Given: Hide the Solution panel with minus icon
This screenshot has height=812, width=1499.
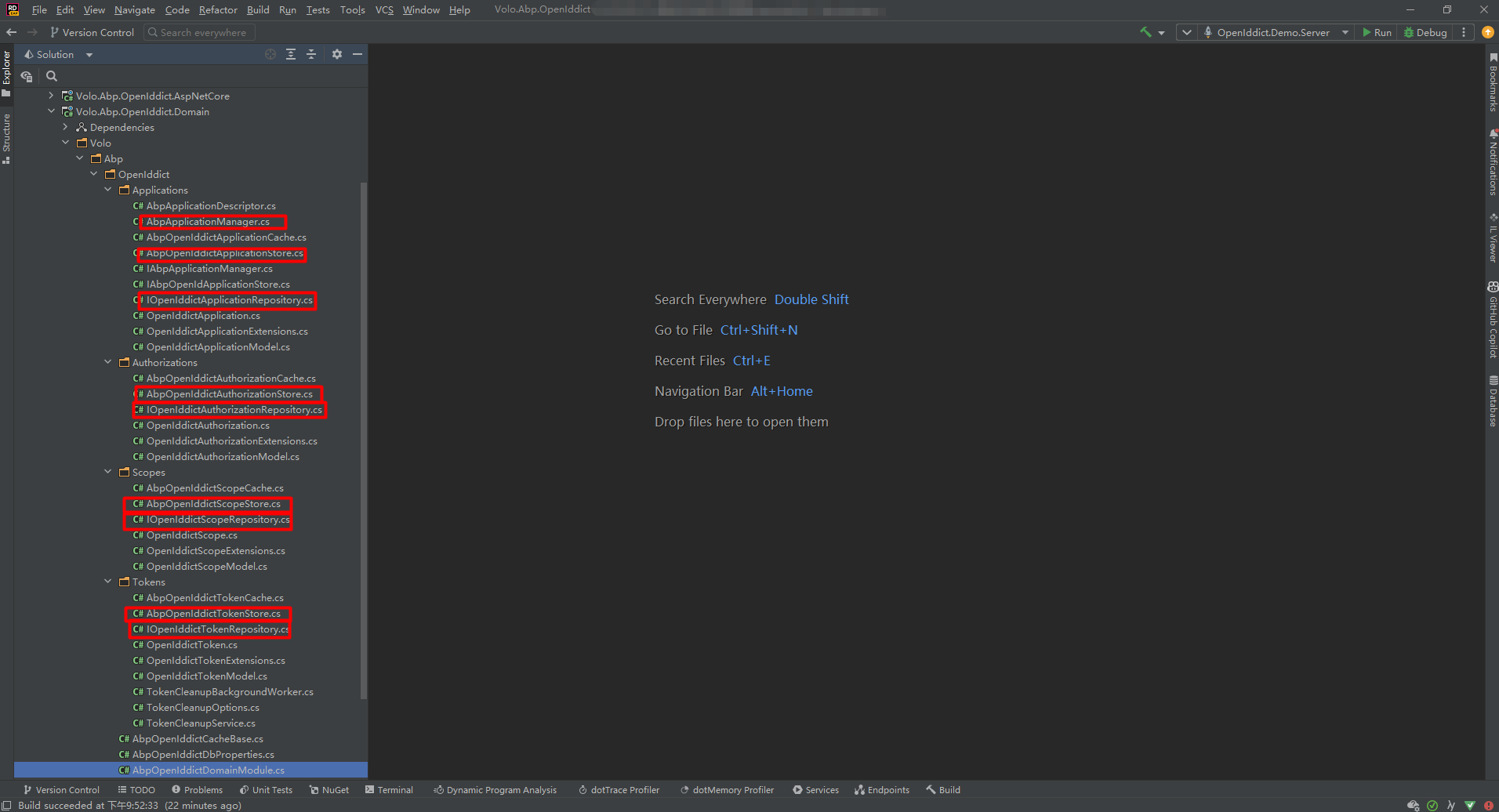Looking at the screenshot, I should [358, 54].
